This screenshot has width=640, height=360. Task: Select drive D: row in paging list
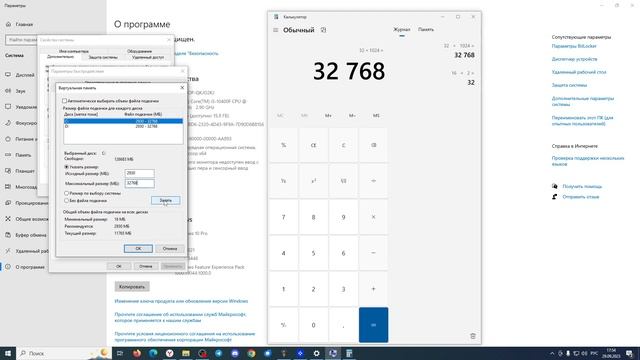click(123, 127)
